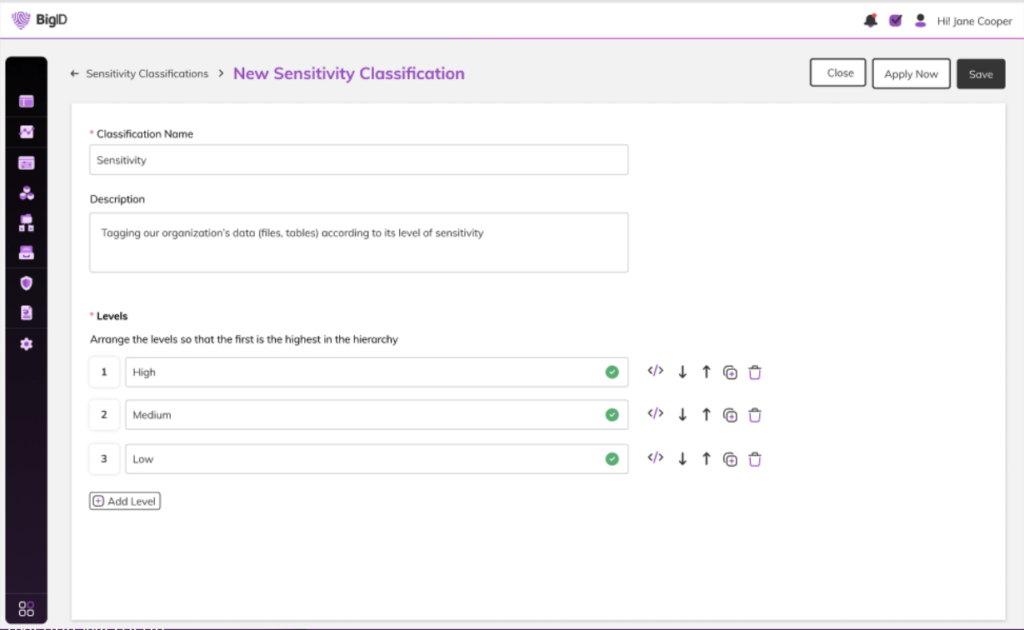Save the new sensitivity classification
The width and height of the screenshot is (1024, 630).
(980, 73)
